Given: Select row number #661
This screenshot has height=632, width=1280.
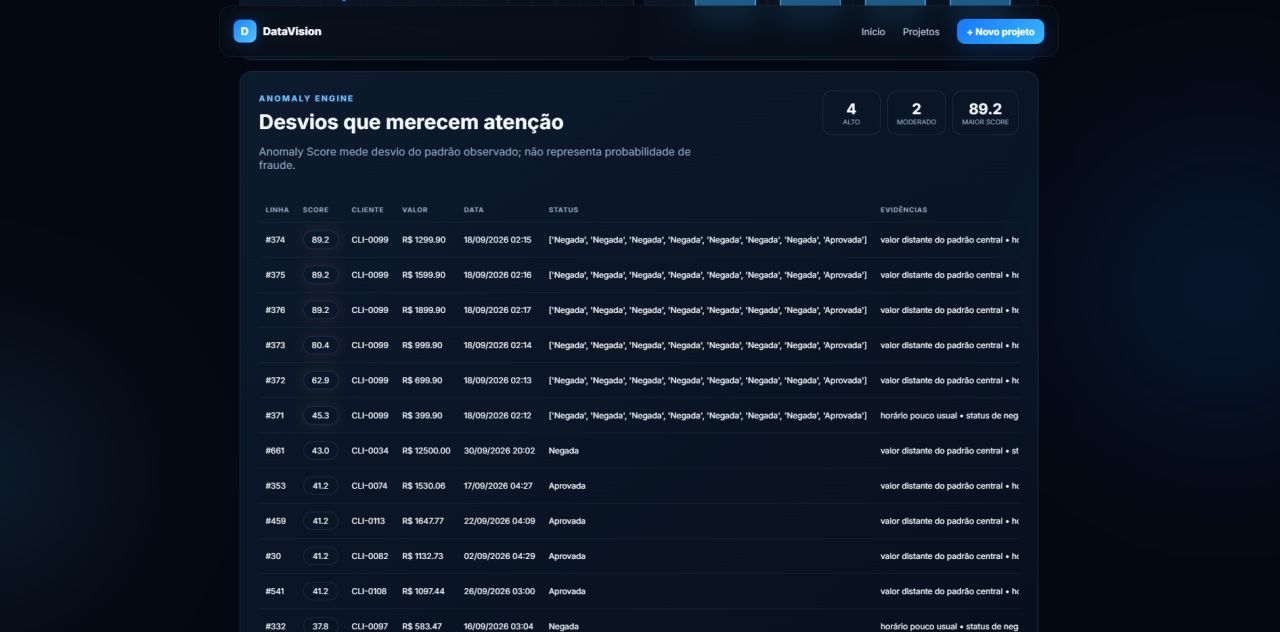Looking at the screenshot, I should [x=275, y=451].
